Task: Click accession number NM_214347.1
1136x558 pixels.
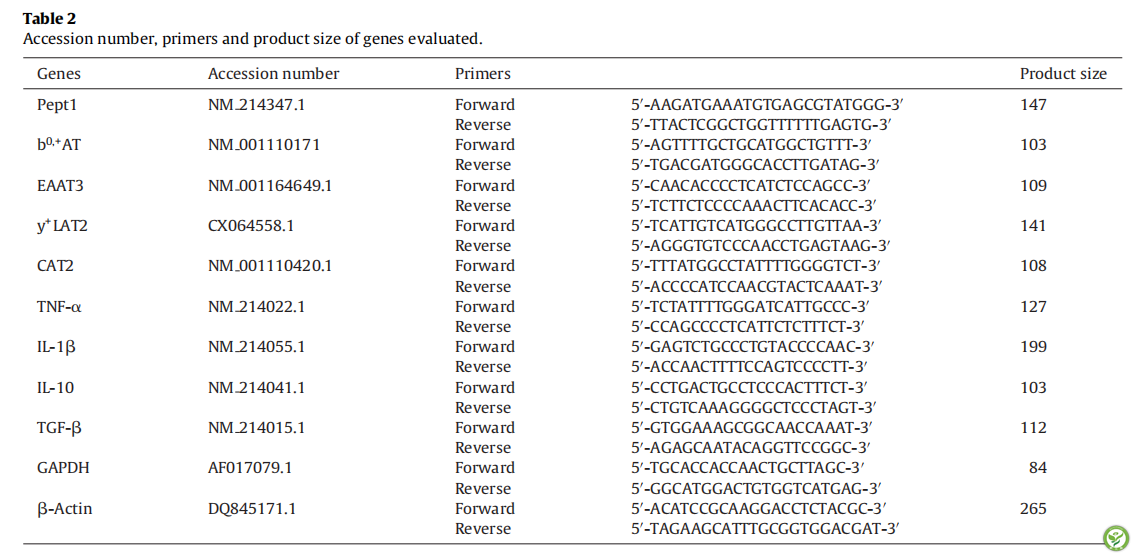Action: (256, 105)
